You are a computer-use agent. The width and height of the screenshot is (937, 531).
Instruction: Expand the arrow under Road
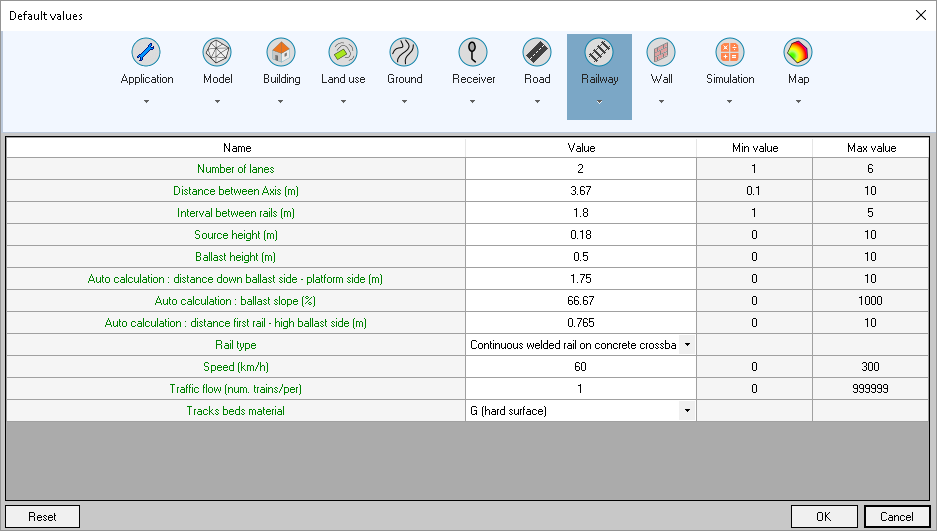[x=537, y=102]
